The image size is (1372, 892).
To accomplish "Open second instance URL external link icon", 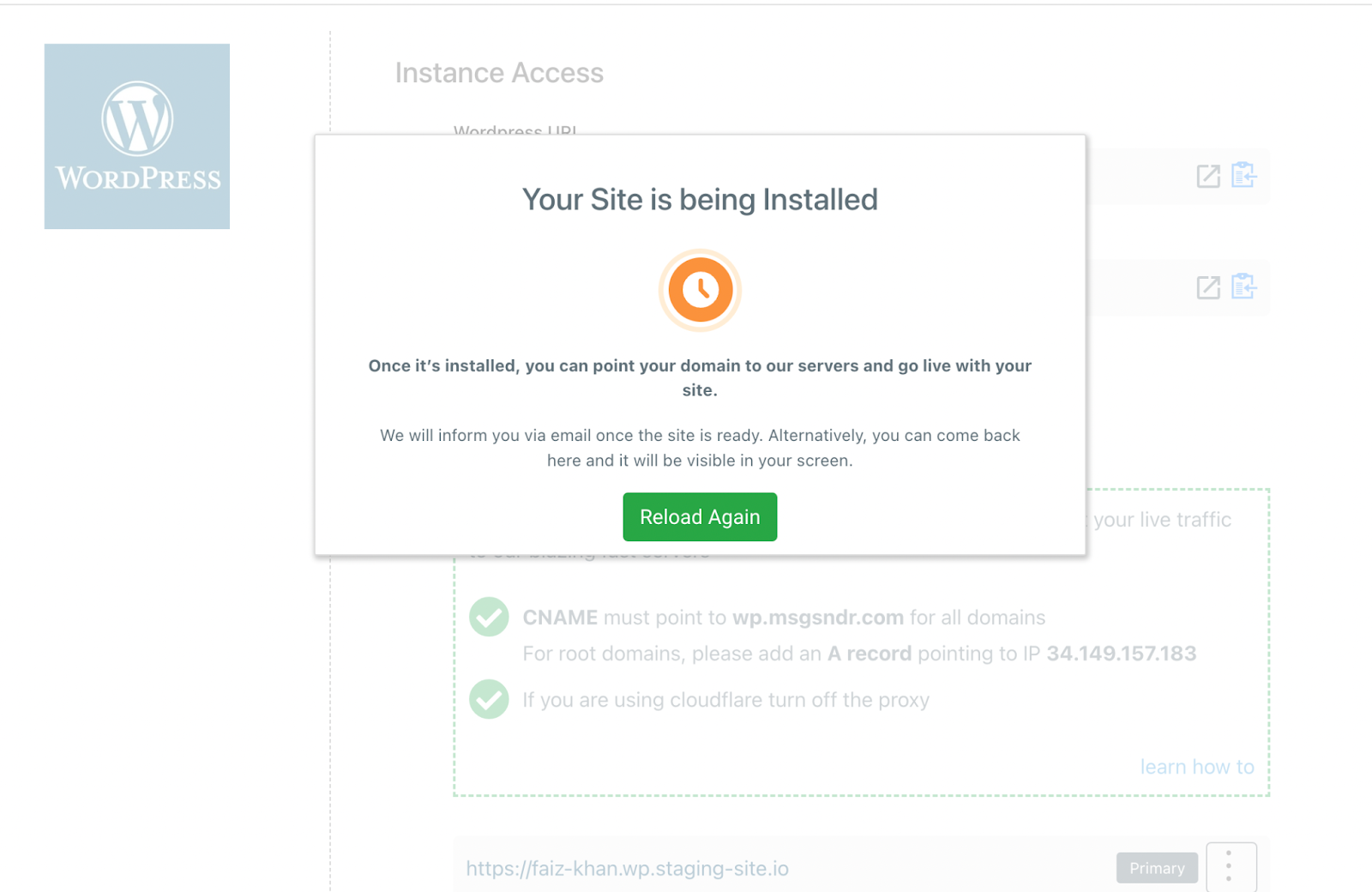I will coord(1208,287).
